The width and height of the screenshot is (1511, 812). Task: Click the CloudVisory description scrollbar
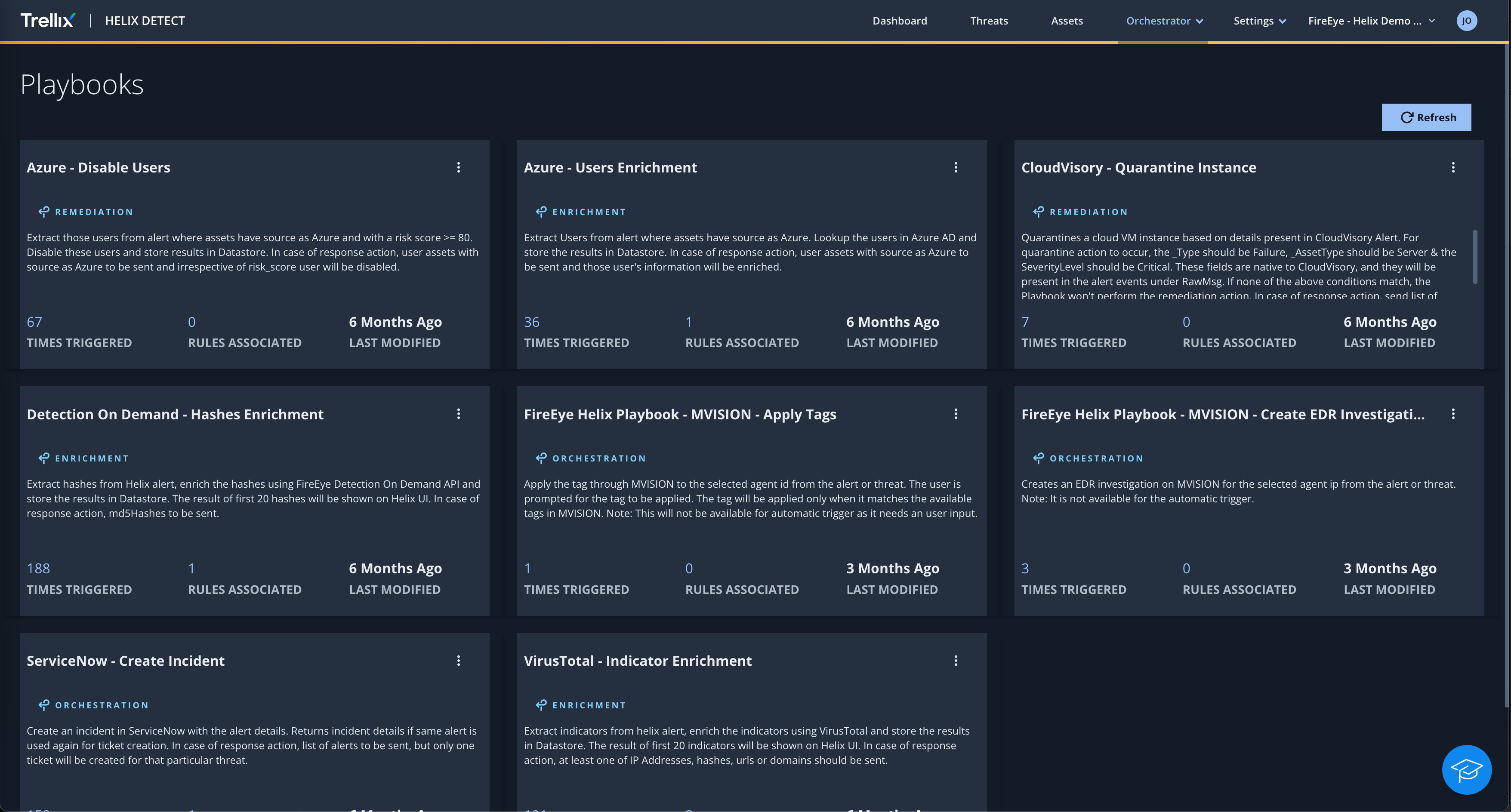[x=1474, y=257]
